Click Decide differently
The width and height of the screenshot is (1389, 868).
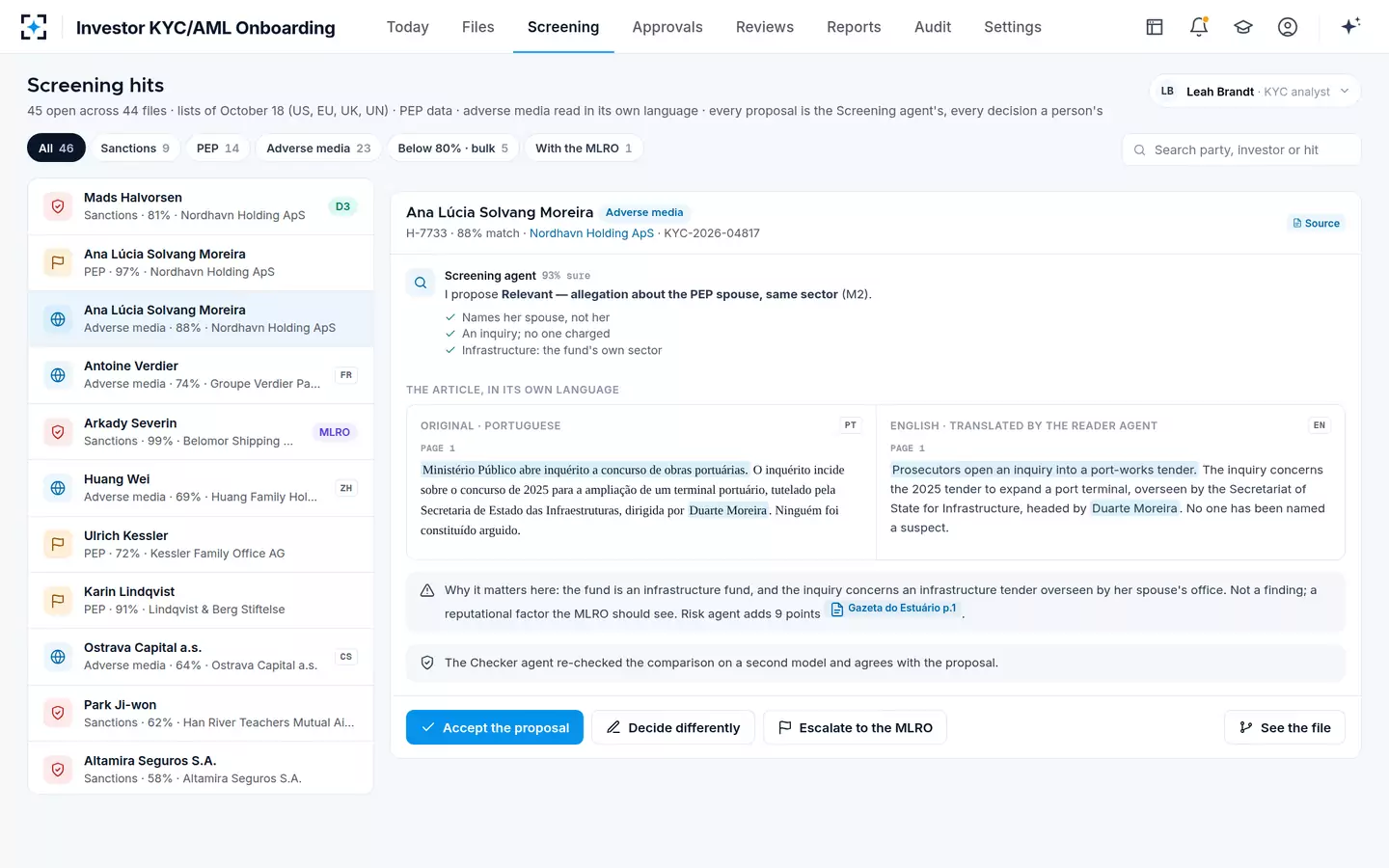[673, 727]
